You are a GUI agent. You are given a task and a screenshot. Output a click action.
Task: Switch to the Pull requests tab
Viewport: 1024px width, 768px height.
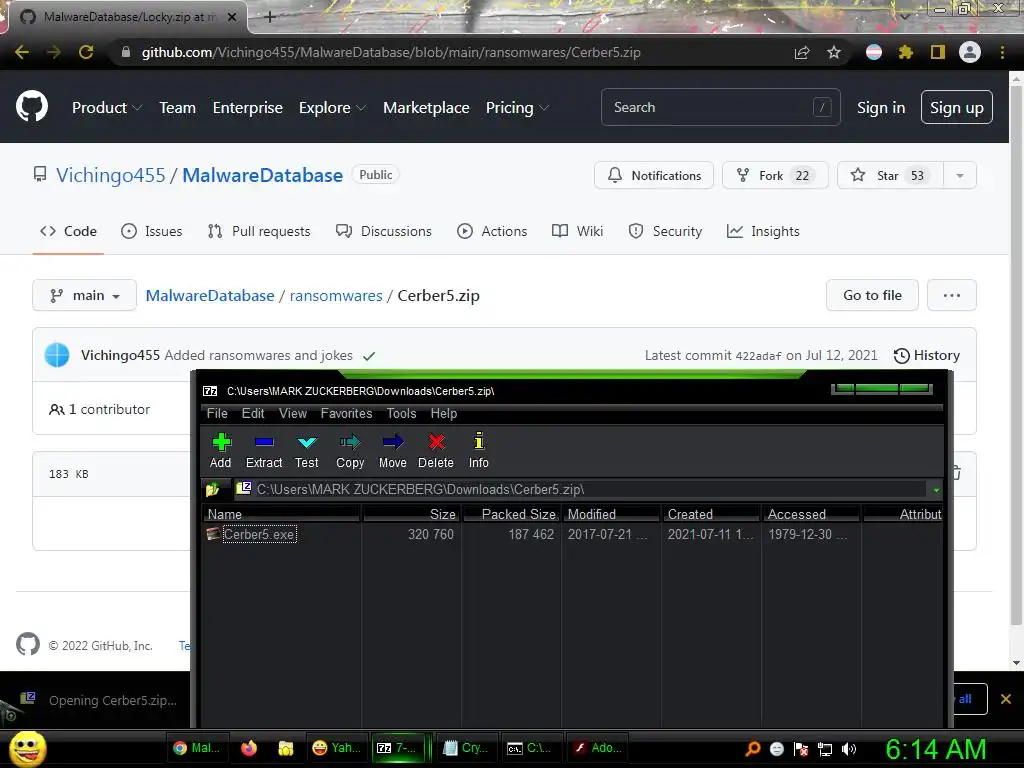(x=259, y=231)
